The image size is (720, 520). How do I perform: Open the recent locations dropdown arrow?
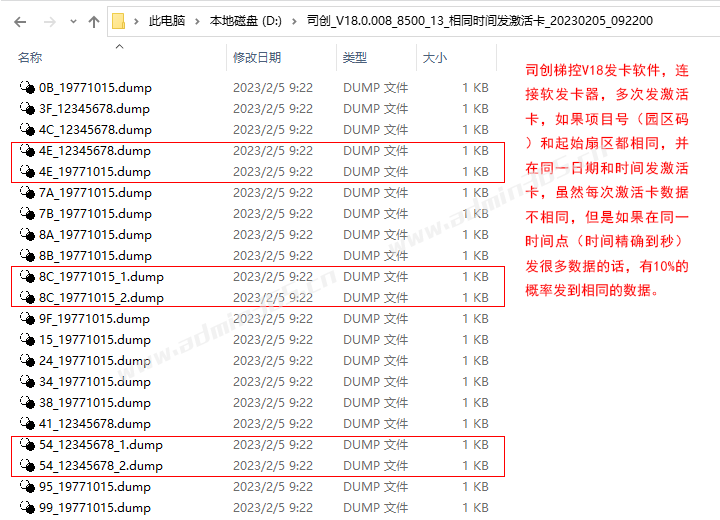click(x=73, y=22)
